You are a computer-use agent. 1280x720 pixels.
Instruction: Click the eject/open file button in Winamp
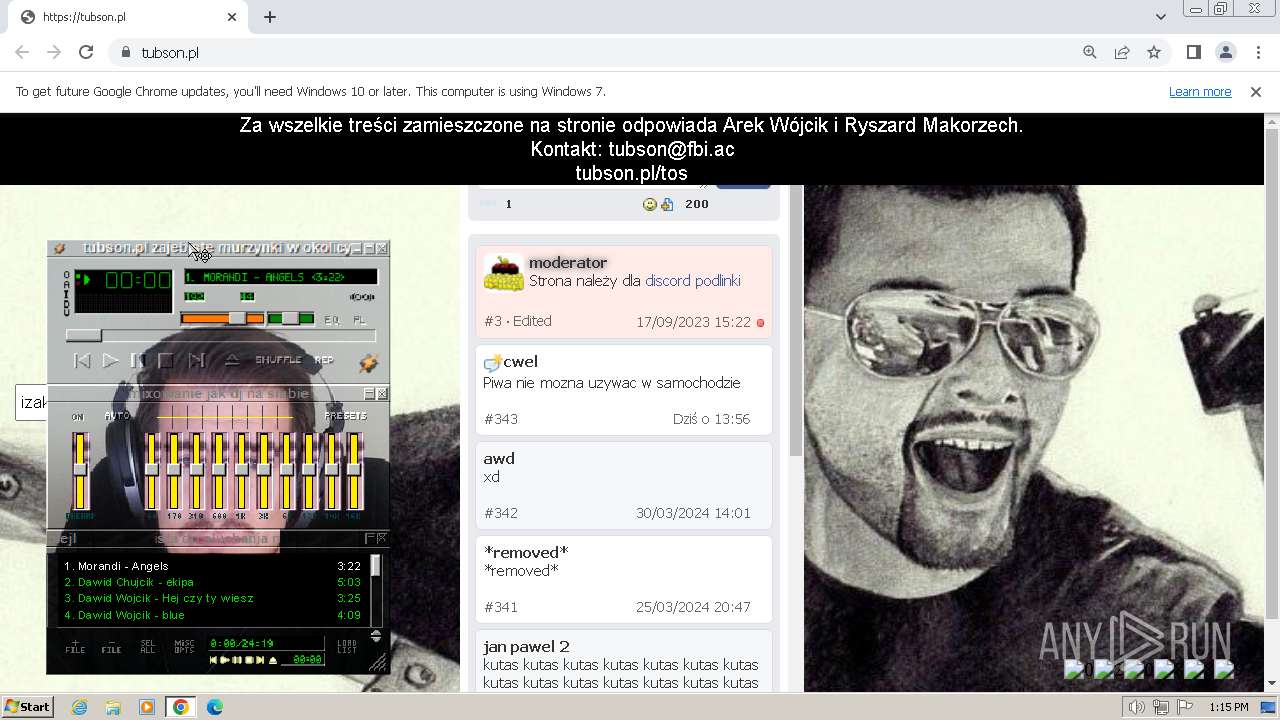point(231,360)
